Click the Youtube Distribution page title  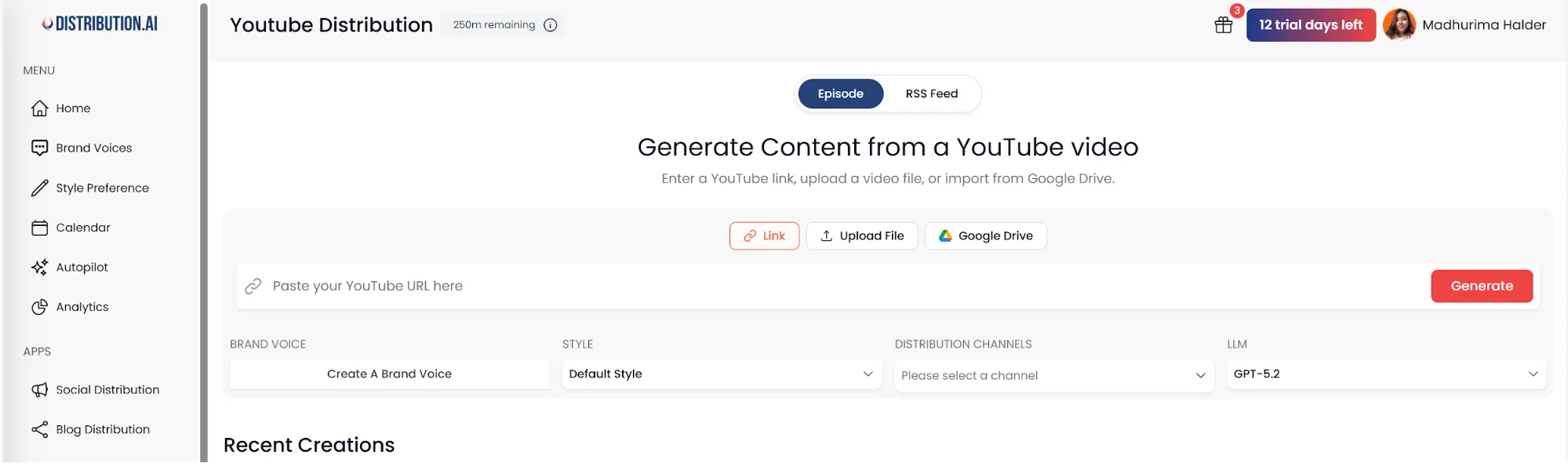pos(331,25)
